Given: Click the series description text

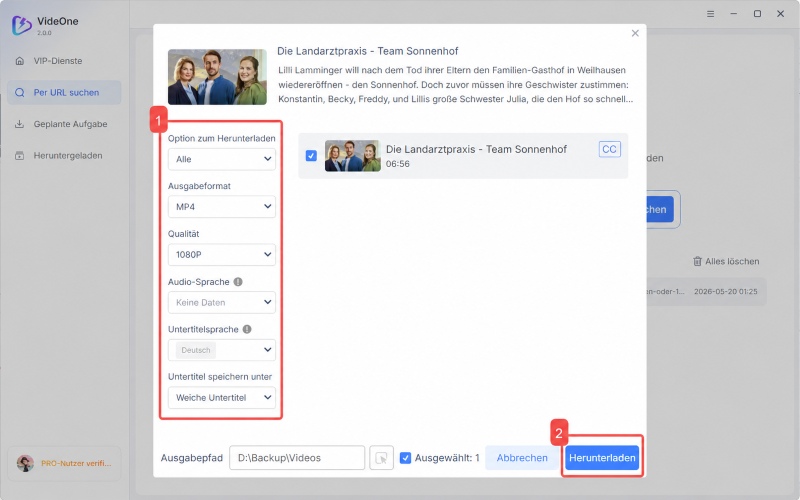Looking at the screenshot, I should [455, 84].
